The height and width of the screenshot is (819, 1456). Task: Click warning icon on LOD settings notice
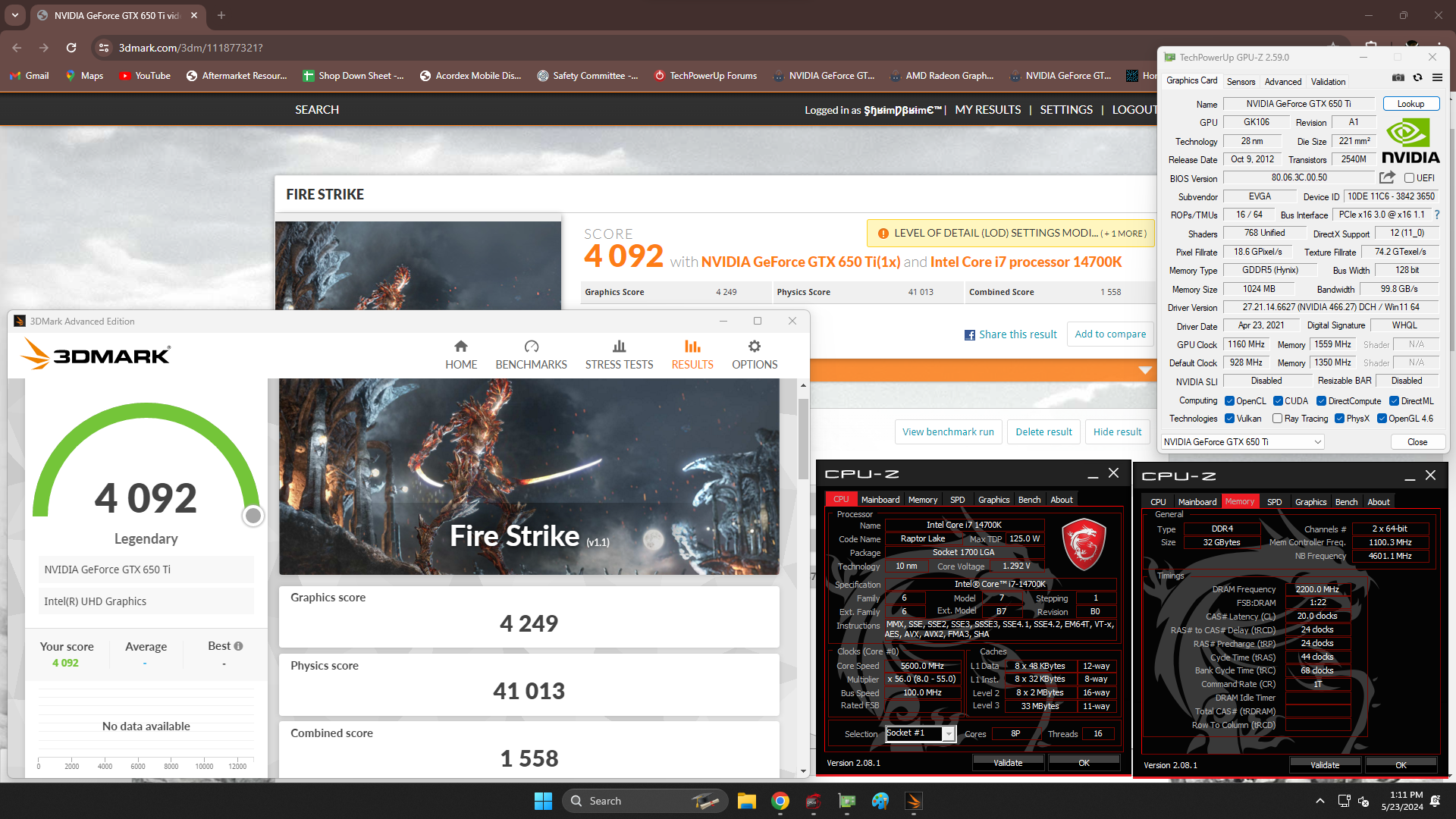(x=883, y=234)
